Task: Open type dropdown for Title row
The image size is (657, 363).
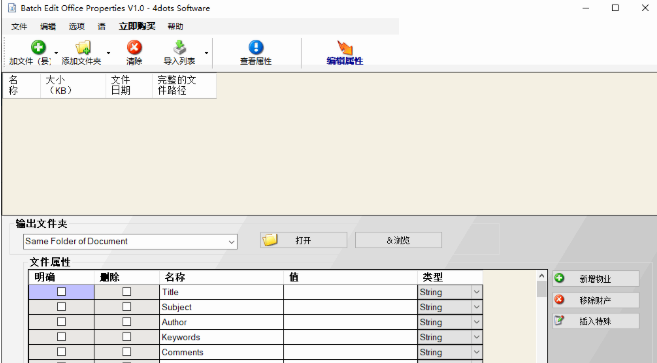Action: pos(476,292)
